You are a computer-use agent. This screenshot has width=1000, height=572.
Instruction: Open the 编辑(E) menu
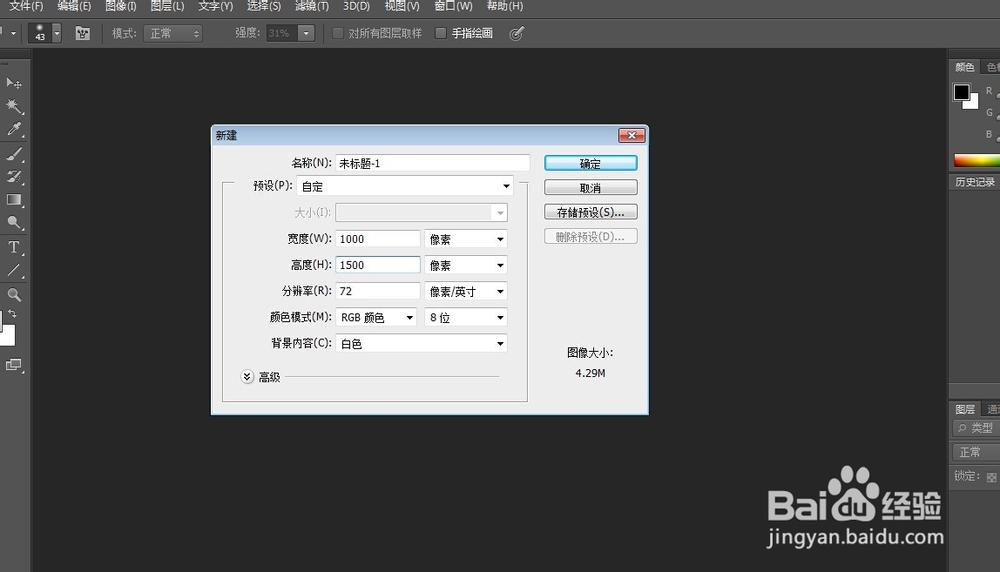click(x=74, y=6)
